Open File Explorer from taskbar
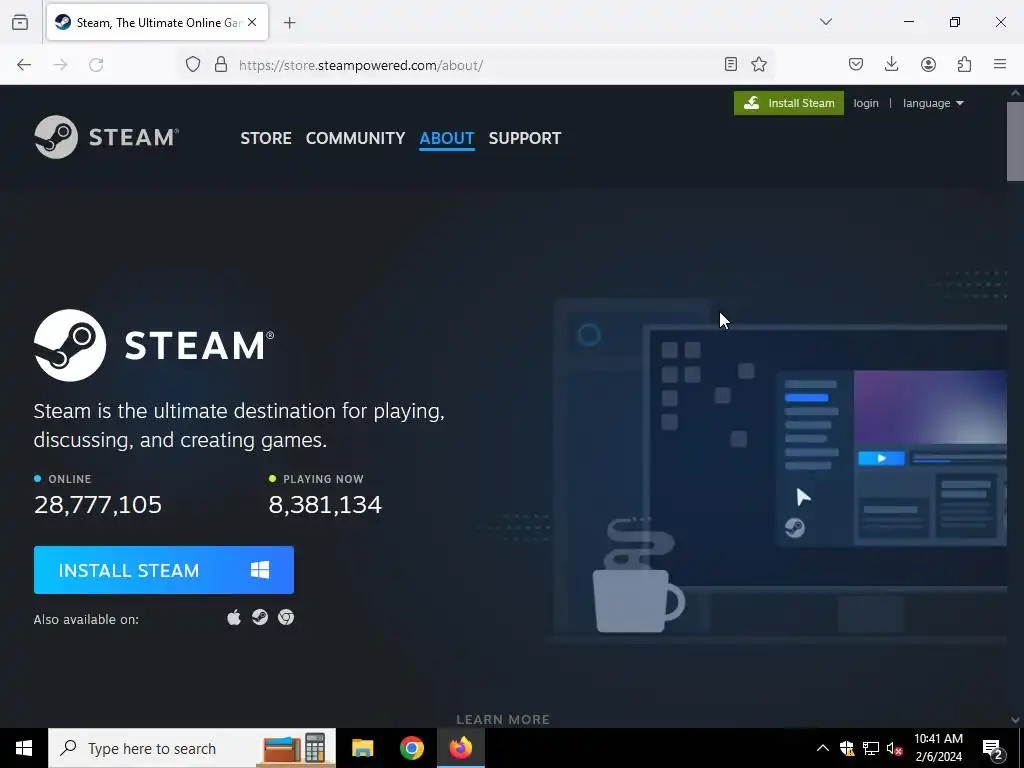The image size is (1024, 768). [362, 748]
